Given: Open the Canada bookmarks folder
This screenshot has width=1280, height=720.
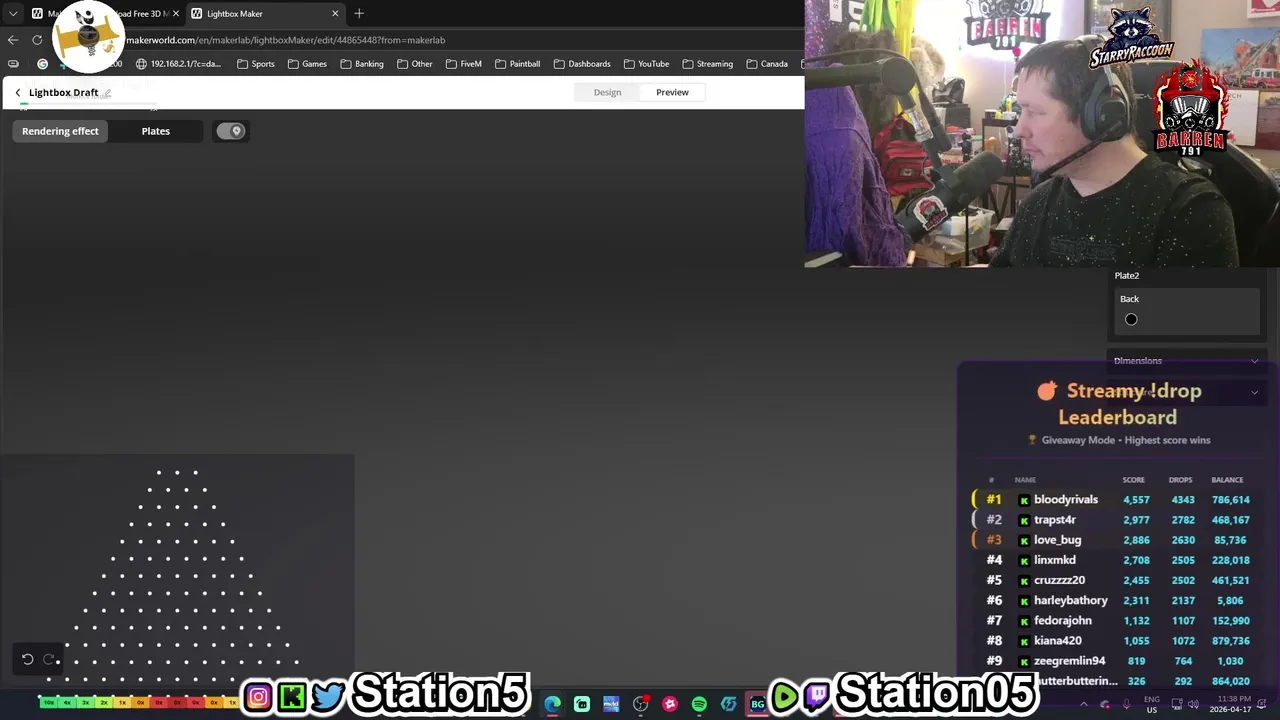Looking at the screenshot, I should coord(767,64).
